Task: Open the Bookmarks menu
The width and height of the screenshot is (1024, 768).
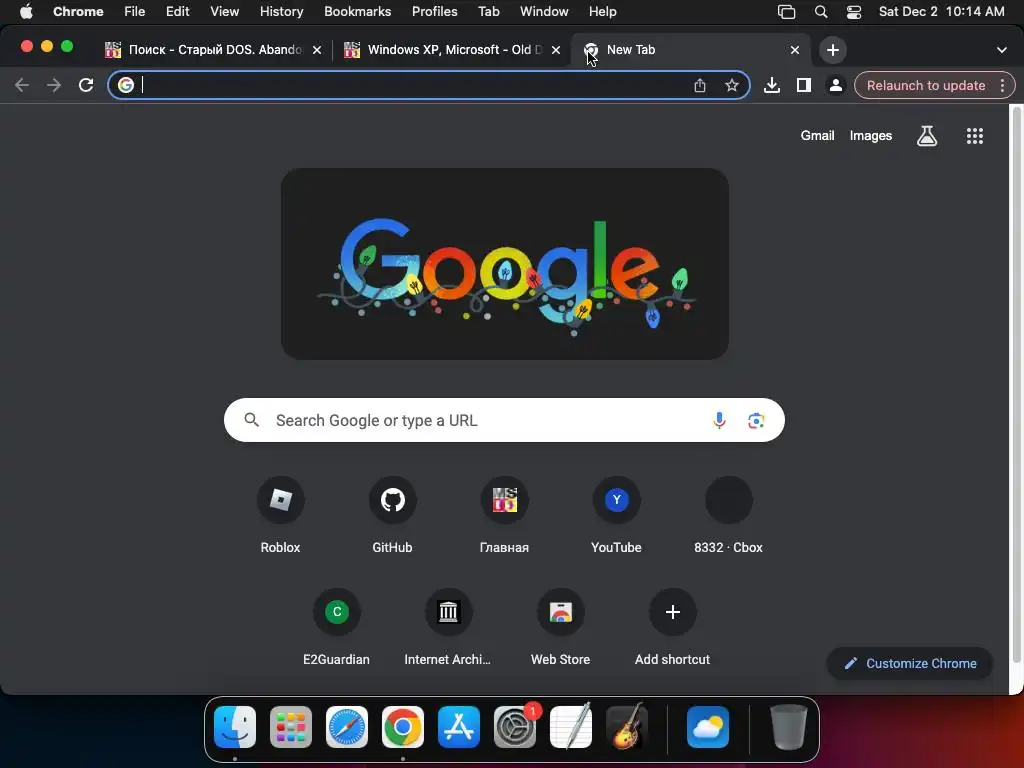Action: (x=357, y=12)
